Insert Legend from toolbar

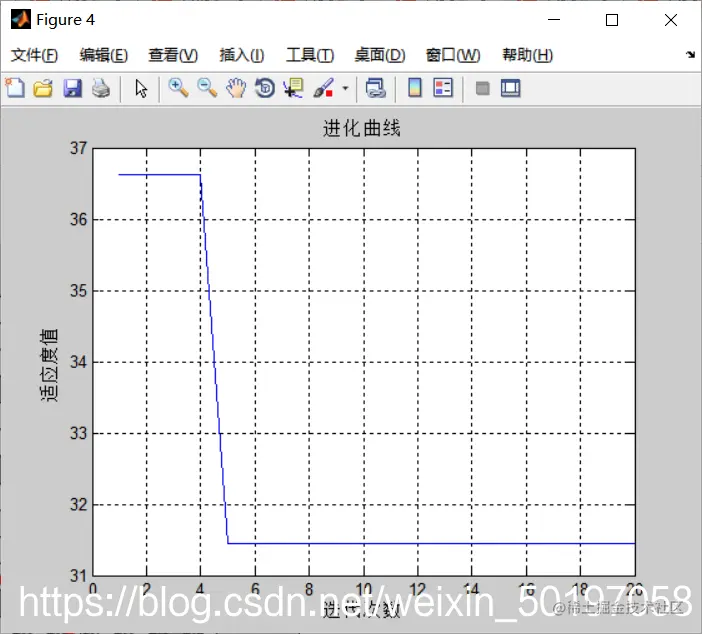(x=443, y=88)
